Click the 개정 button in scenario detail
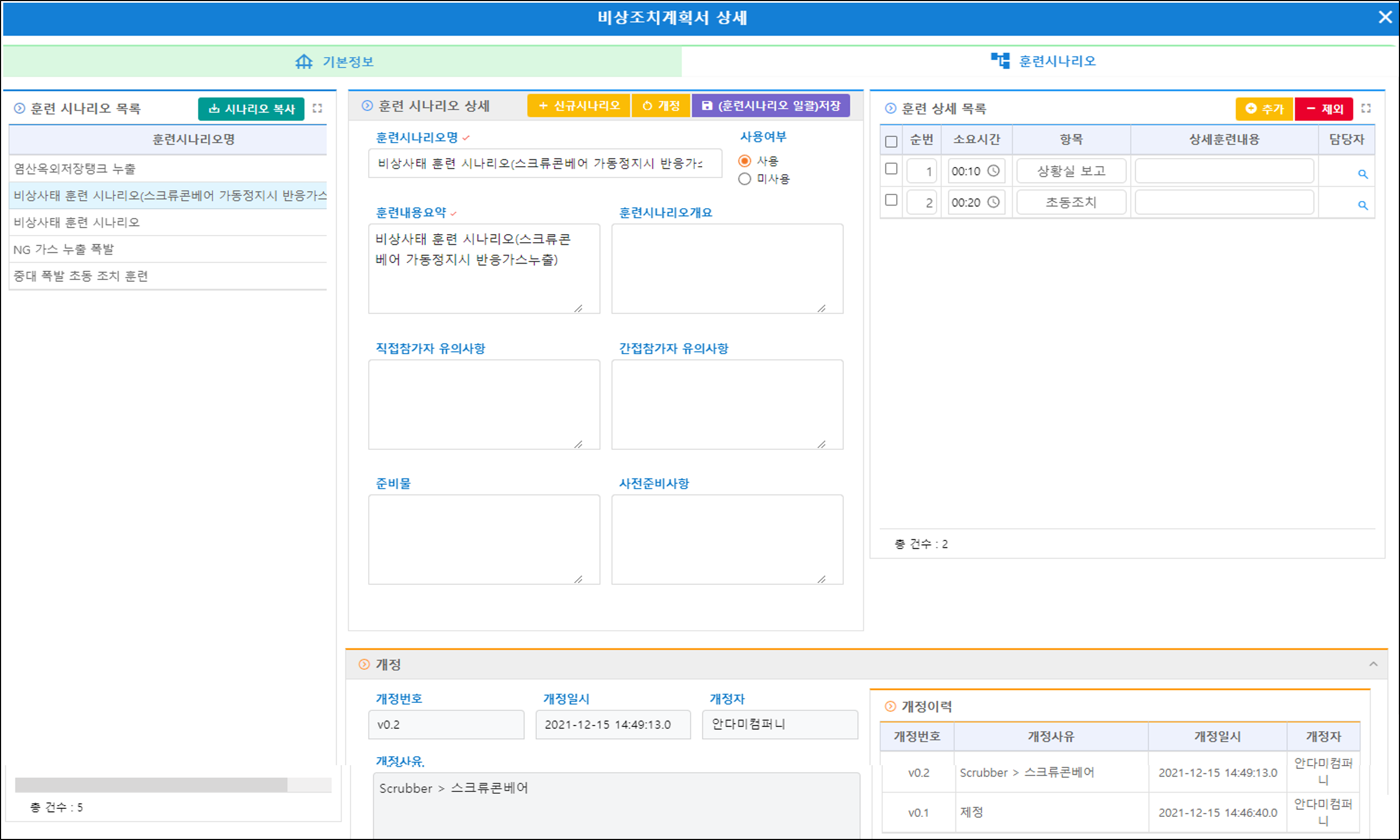 661,106
